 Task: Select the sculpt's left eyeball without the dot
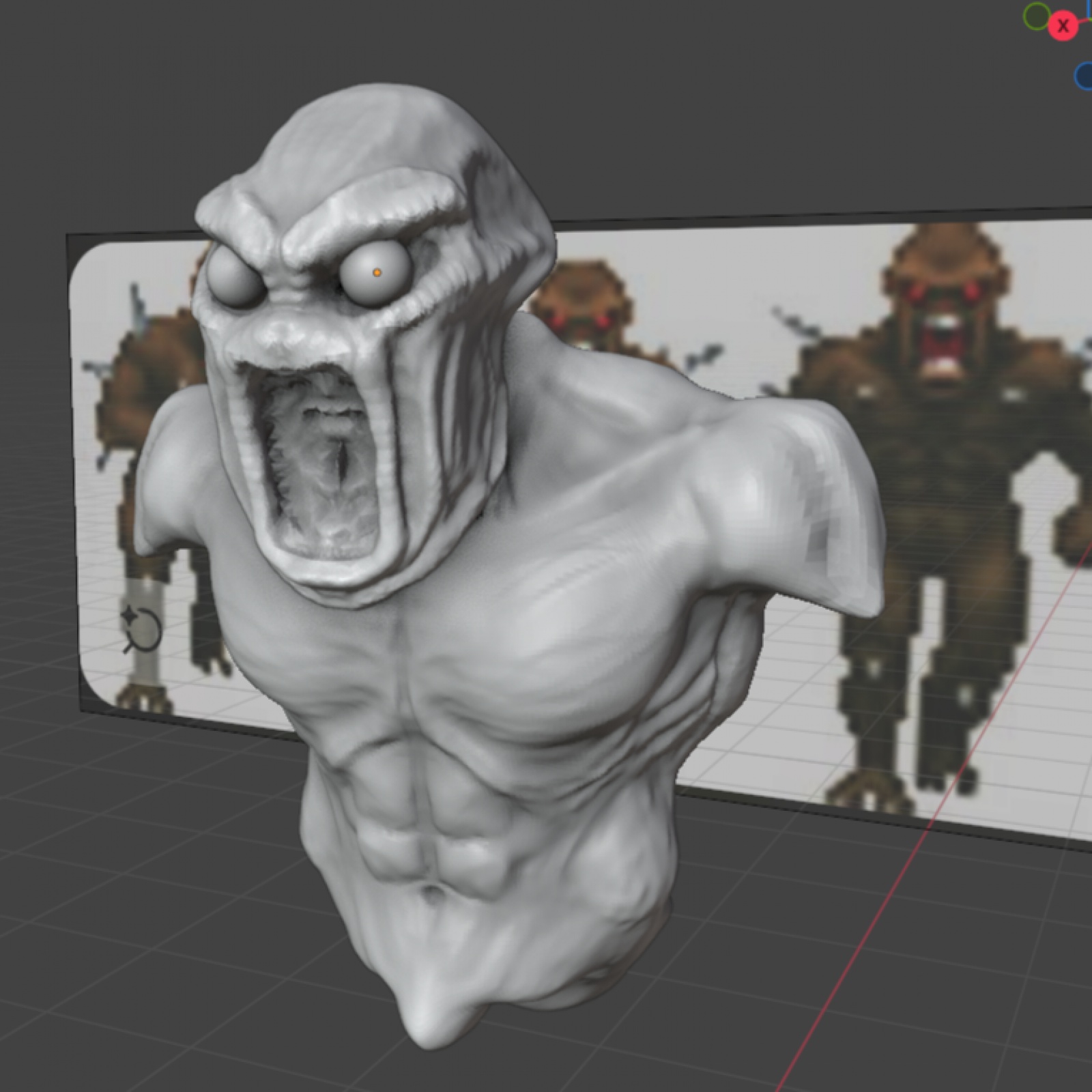pos(233,276)
